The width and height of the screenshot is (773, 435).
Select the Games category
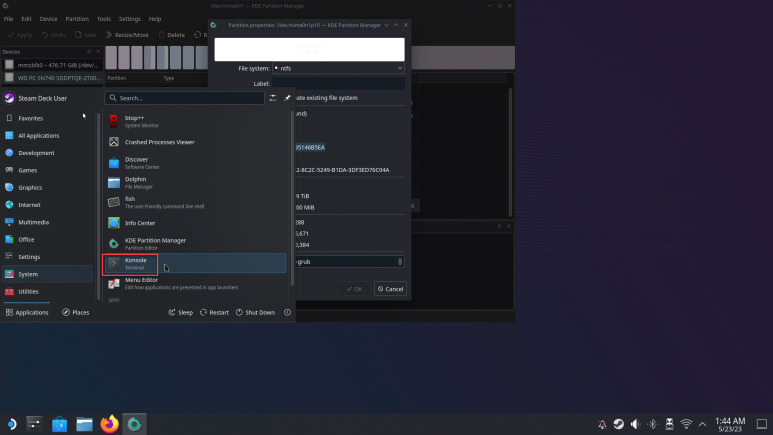click(x=47, y=170)
